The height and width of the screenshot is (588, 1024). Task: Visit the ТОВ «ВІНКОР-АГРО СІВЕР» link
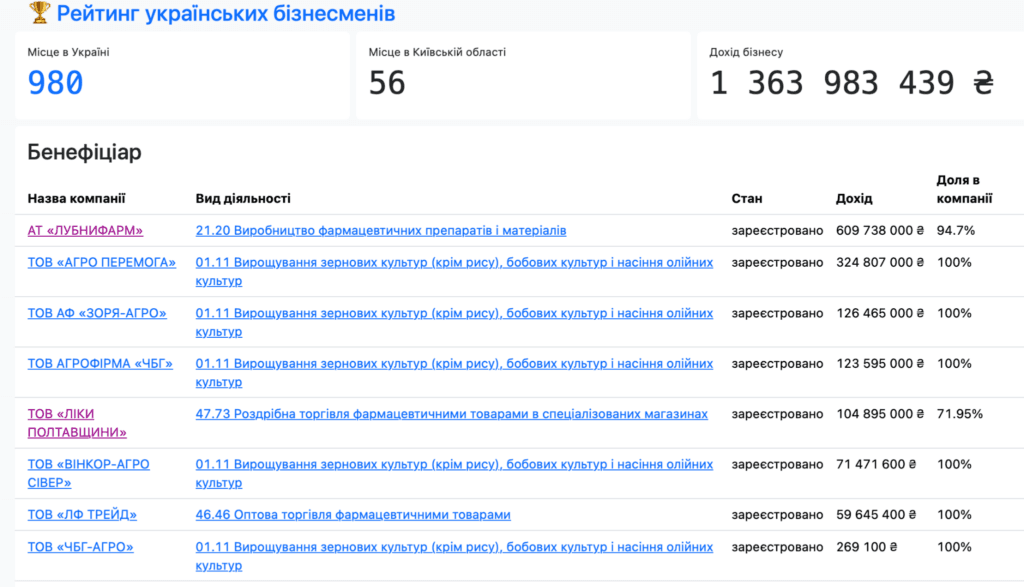pos(88,474)
